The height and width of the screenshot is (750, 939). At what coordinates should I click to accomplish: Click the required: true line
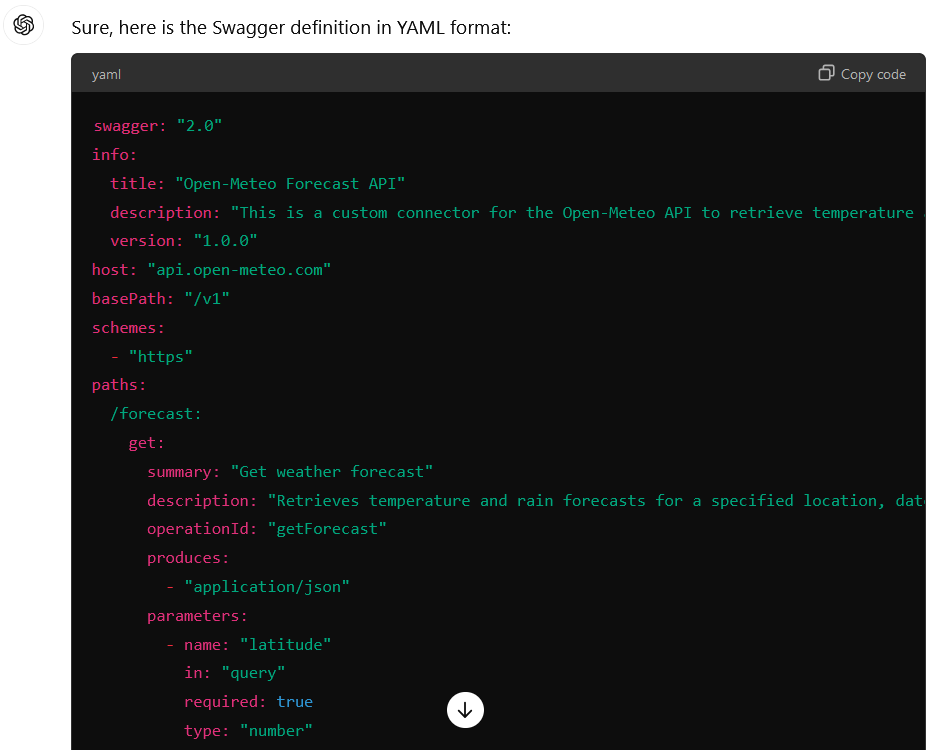tap(249, 701)
